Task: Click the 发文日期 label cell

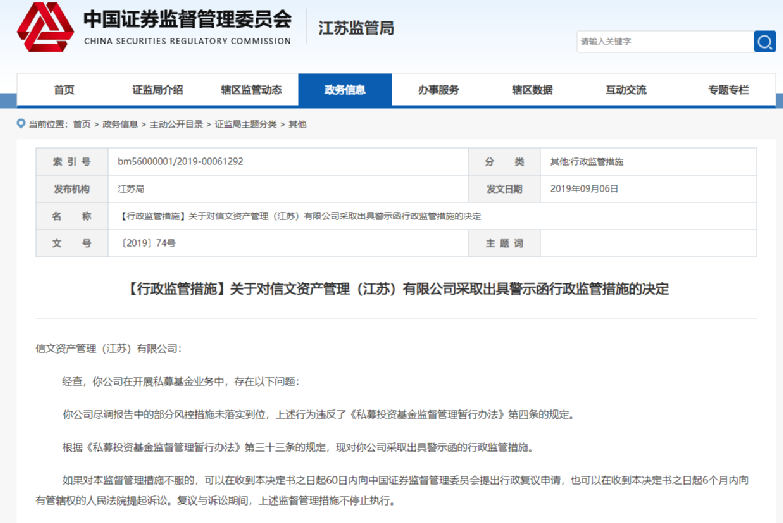Action: tap(504, 189)
